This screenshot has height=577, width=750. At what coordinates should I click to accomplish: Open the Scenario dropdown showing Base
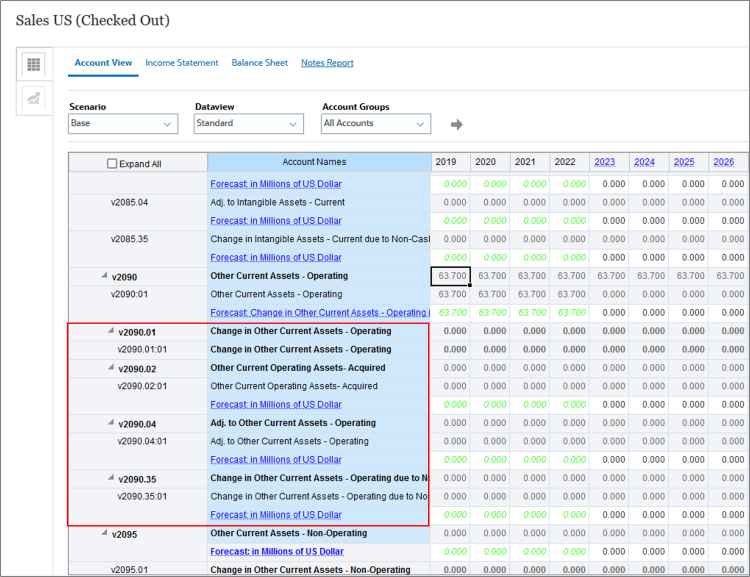[x=123, y=124]
